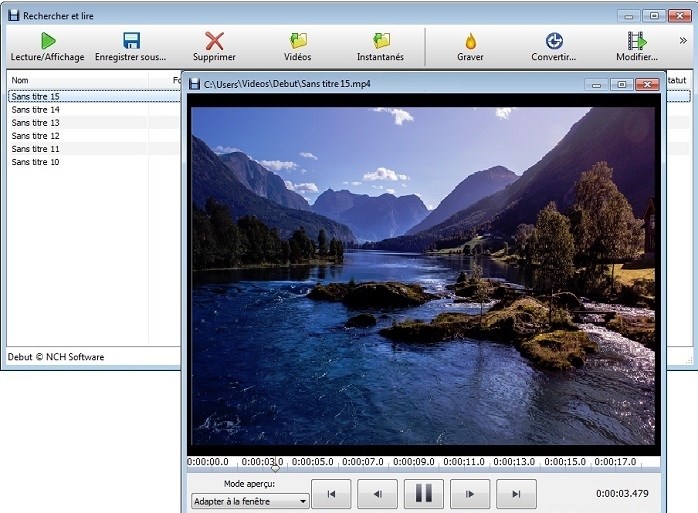Select Sans titre 10 in the list
Viewport: 698px width, 513px height.
(x=36, y=162)
